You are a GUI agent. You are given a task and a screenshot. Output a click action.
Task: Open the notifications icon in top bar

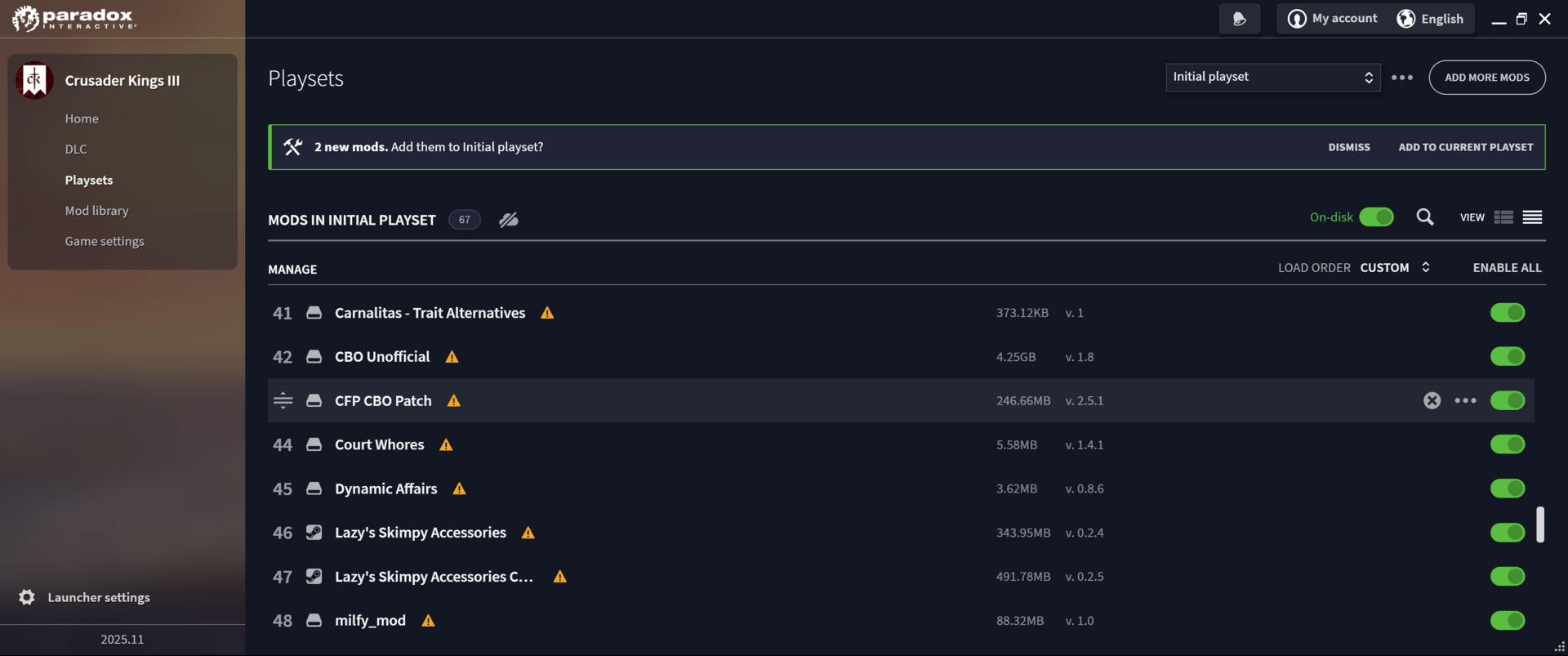pyautogui.click(x=1239, y=18)
